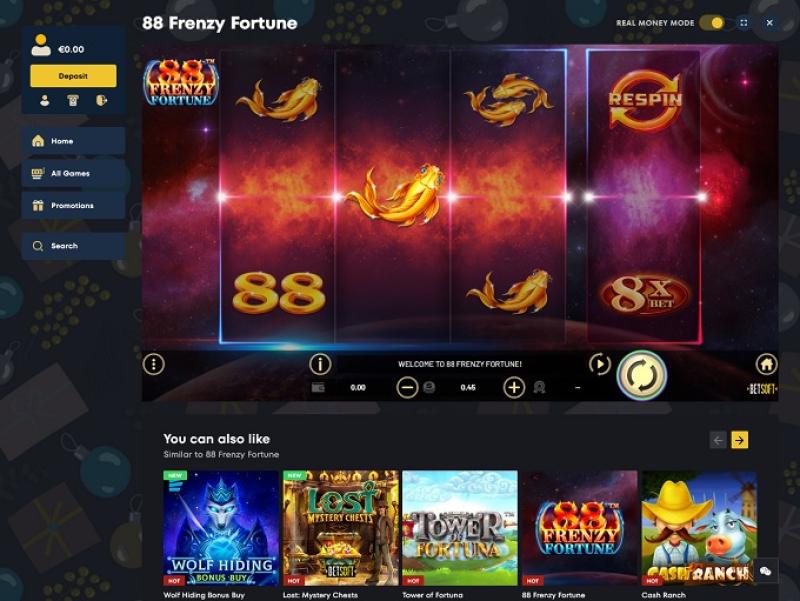Viewport: 800px width, 601px height.
Task: Decrease the bet with the minus button
Action: (407, 388)
